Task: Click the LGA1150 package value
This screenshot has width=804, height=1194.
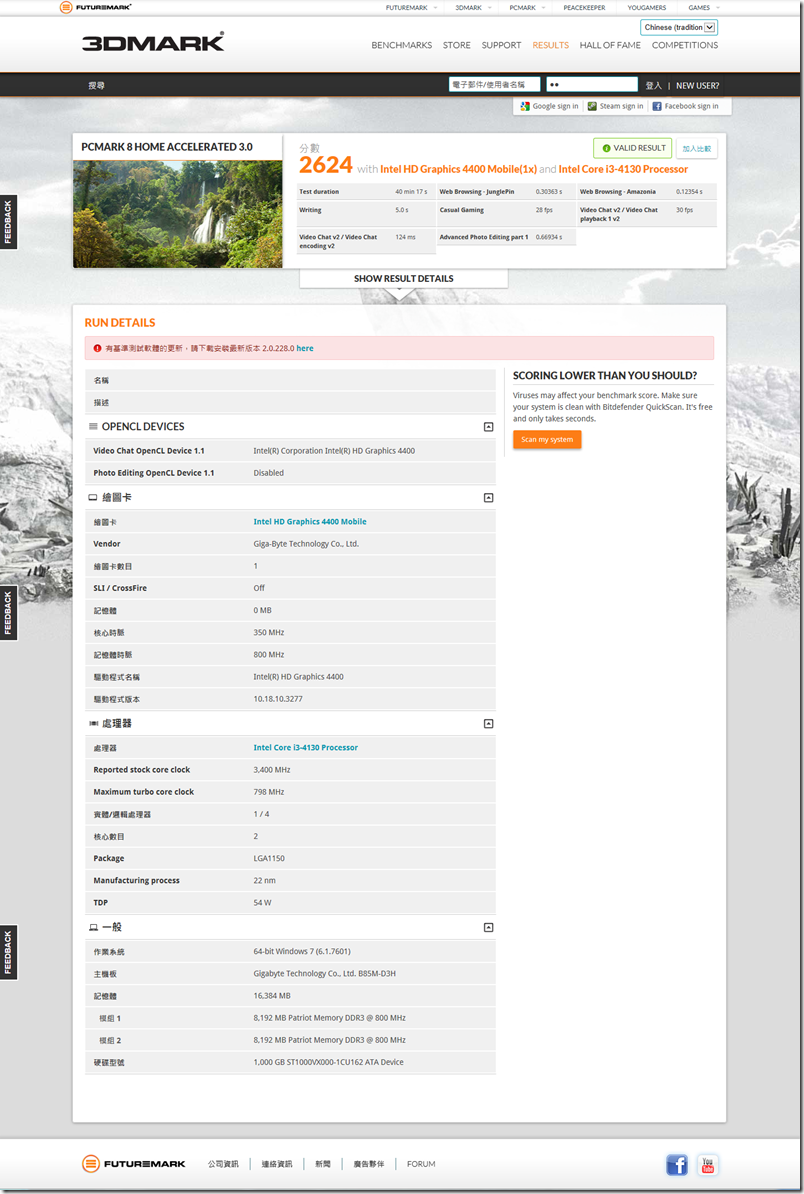Action: tap(269, 858)
